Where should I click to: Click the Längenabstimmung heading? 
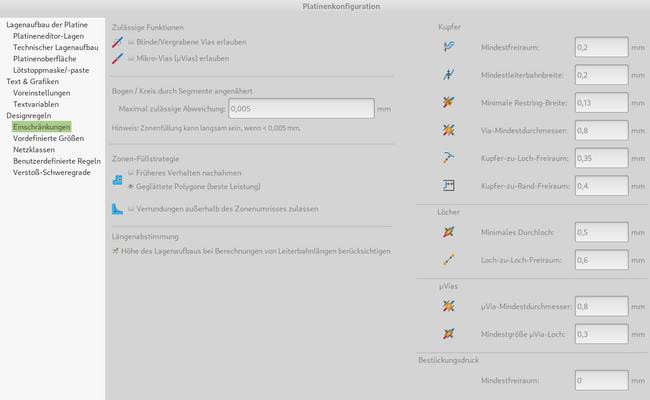coord(145,237)
